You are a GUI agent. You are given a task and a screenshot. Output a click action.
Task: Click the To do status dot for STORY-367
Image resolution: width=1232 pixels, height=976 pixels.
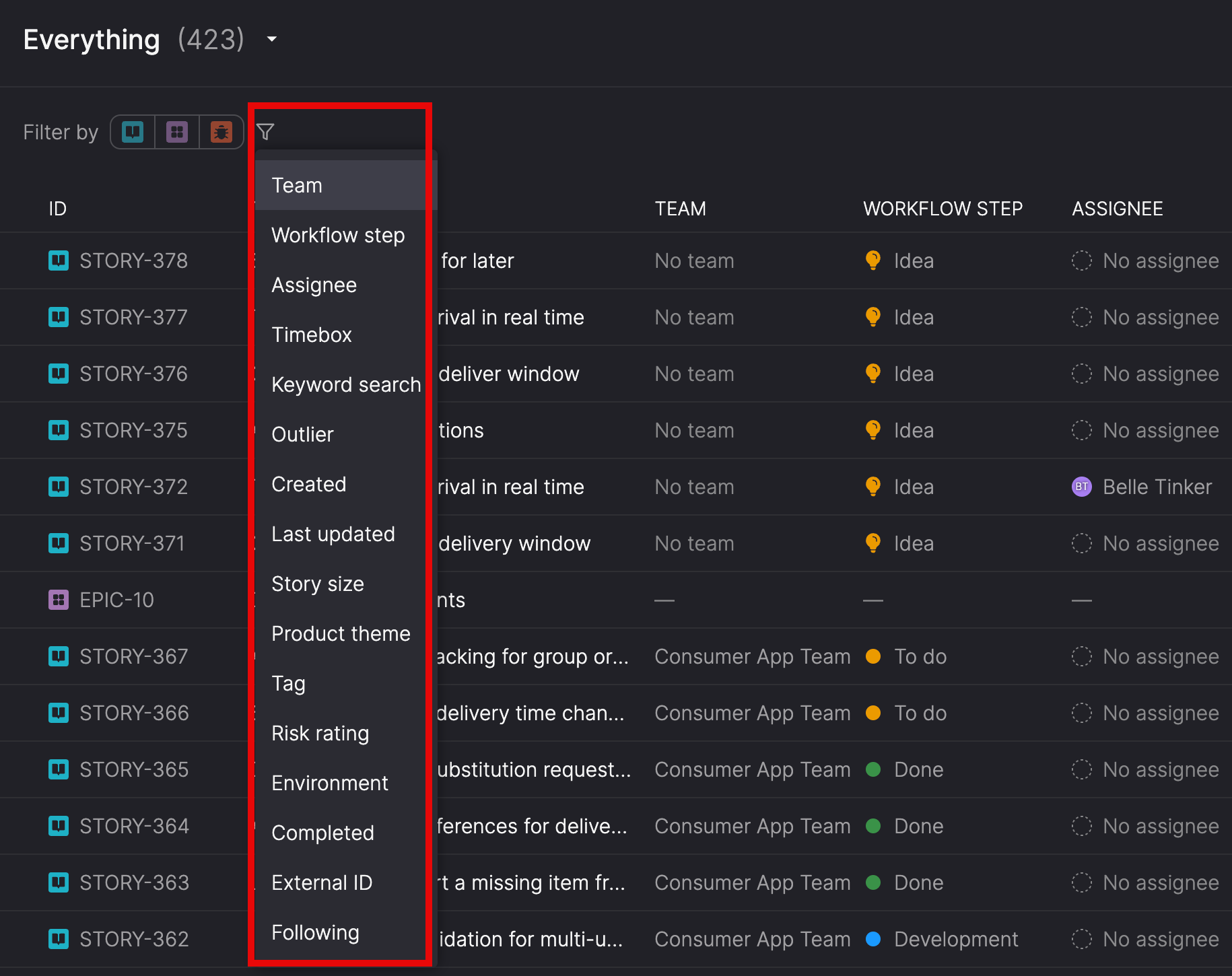click(873, 656)
